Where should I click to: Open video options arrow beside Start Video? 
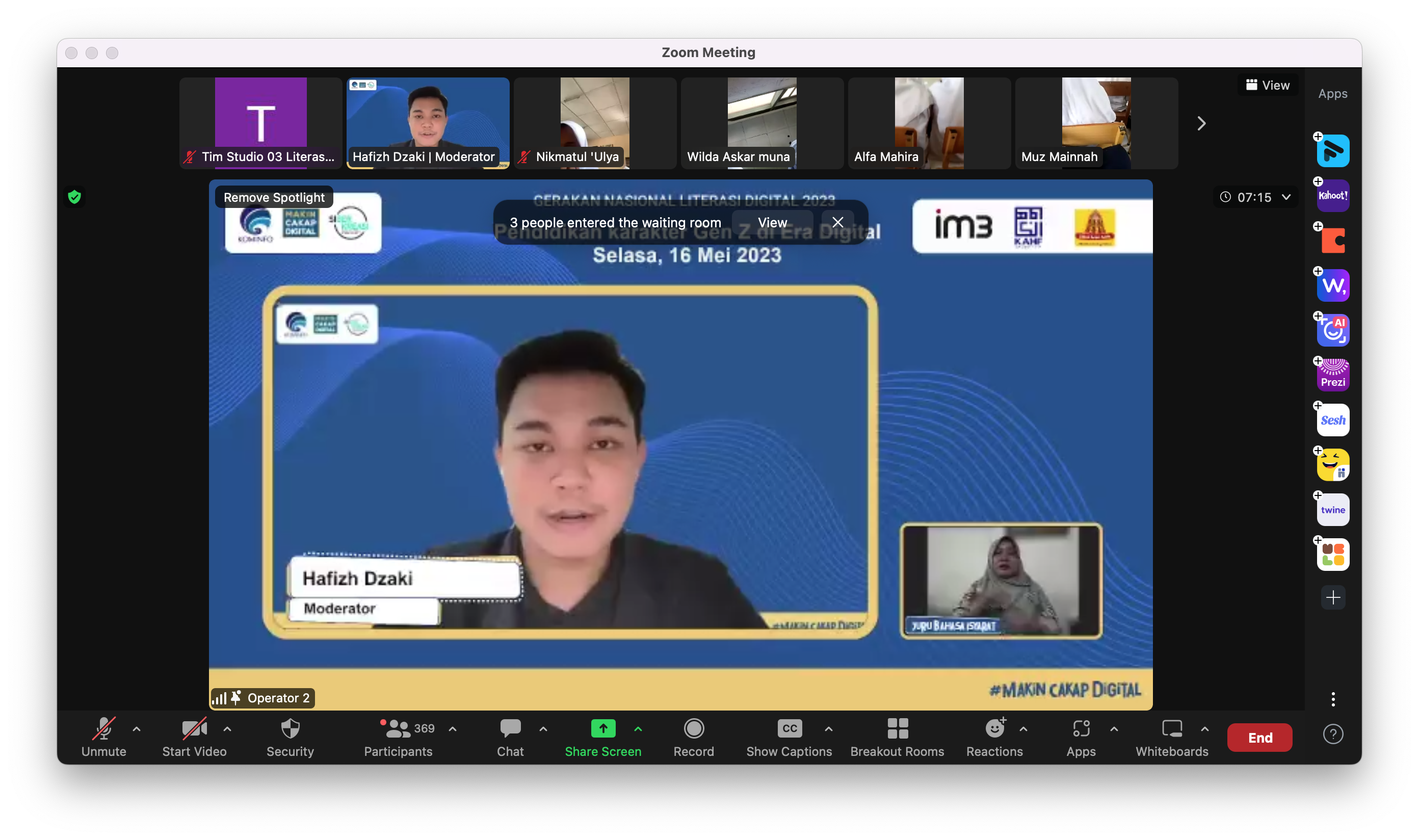[227, 729]
